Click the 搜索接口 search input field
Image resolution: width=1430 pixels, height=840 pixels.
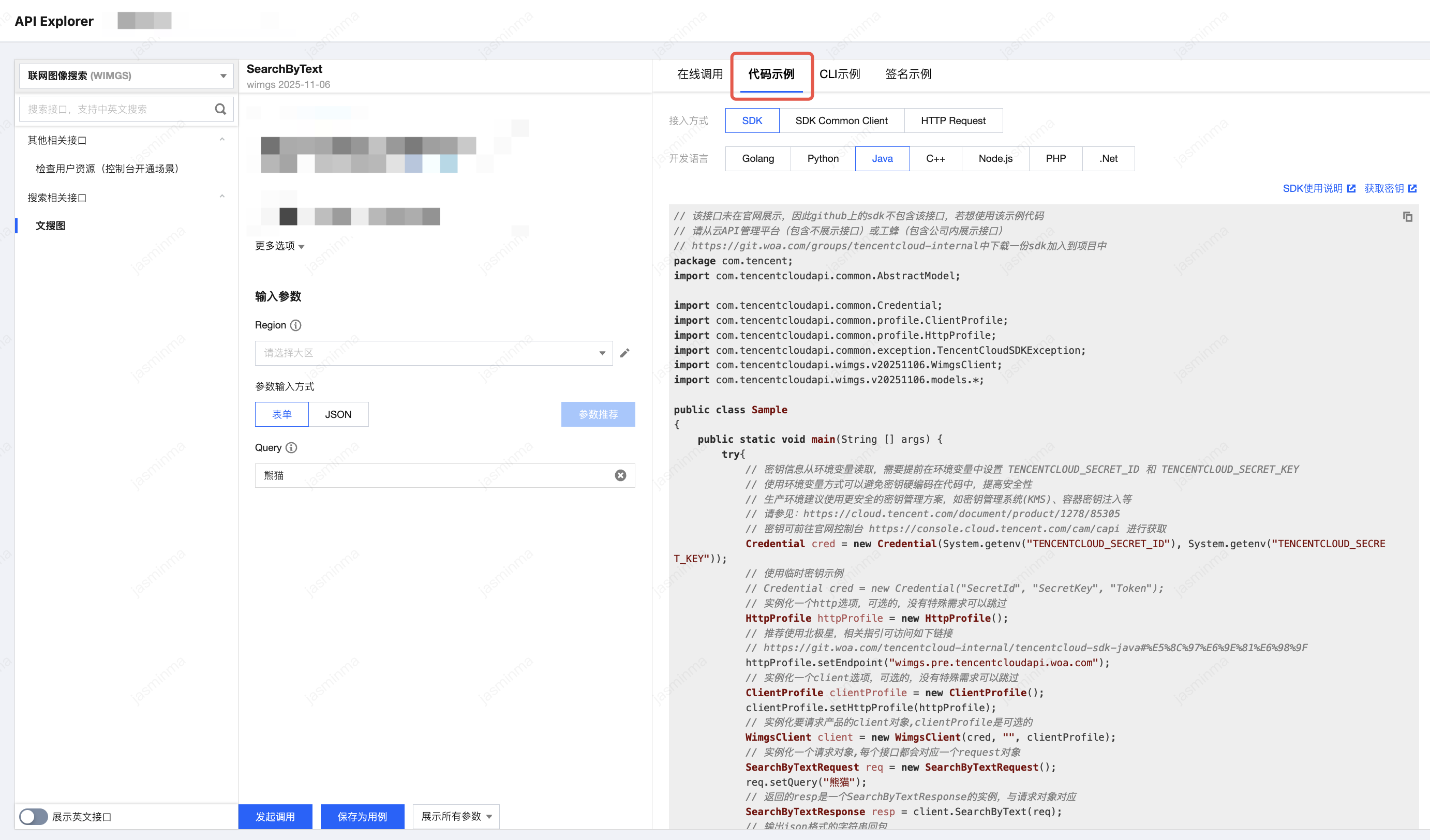[116, 109]
